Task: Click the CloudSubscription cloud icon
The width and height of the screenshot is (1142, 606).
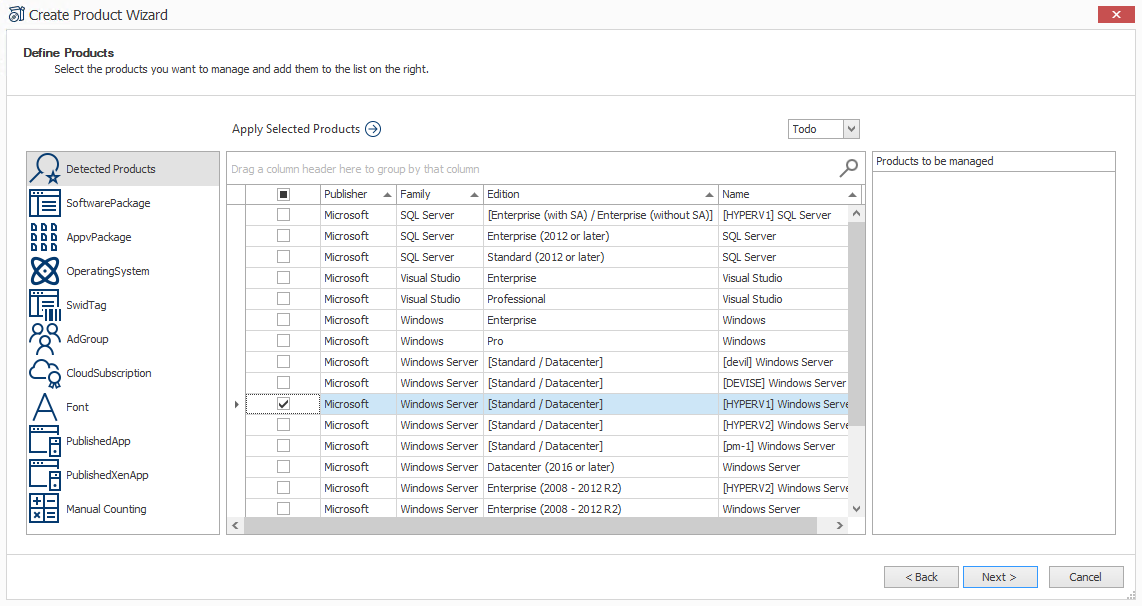Action: 44,373
